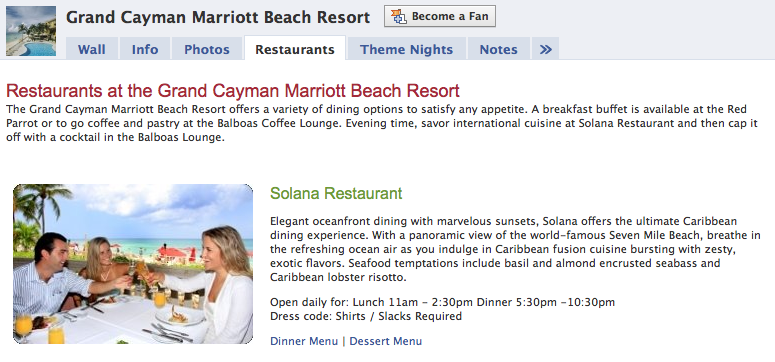Click the Solana Restaurant dining photo
This screenshot has height=362, width=775.
(133, 264)
